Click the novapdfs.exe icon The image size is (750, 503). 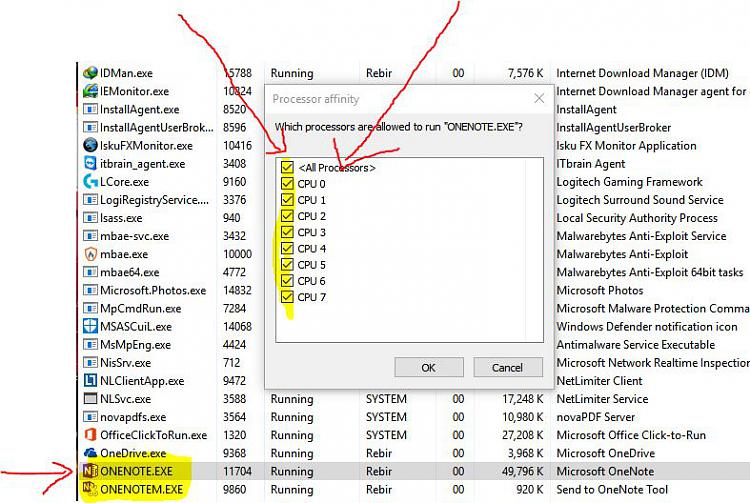point(90,416)
